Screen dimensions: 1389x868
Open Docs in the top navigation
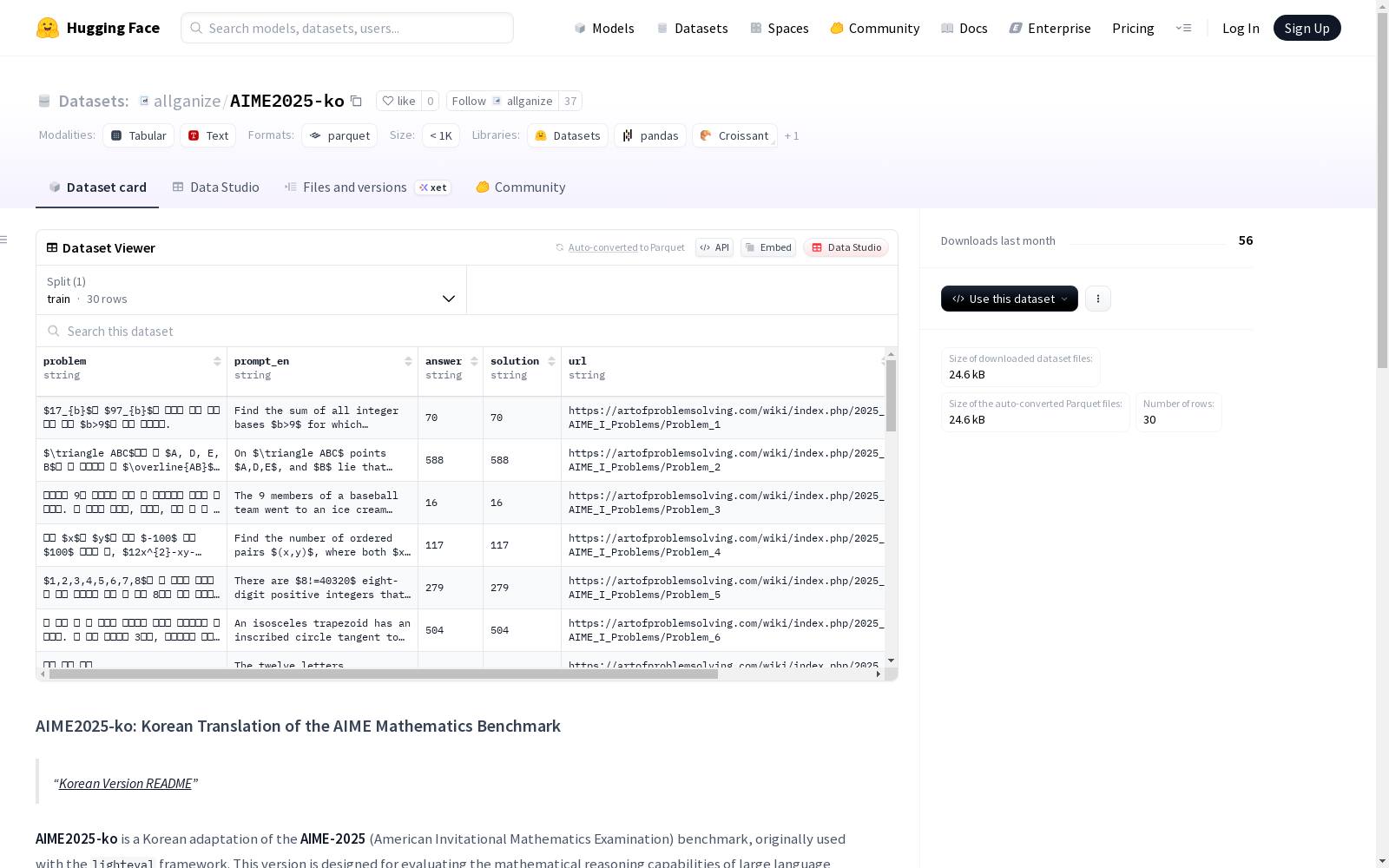964,28
